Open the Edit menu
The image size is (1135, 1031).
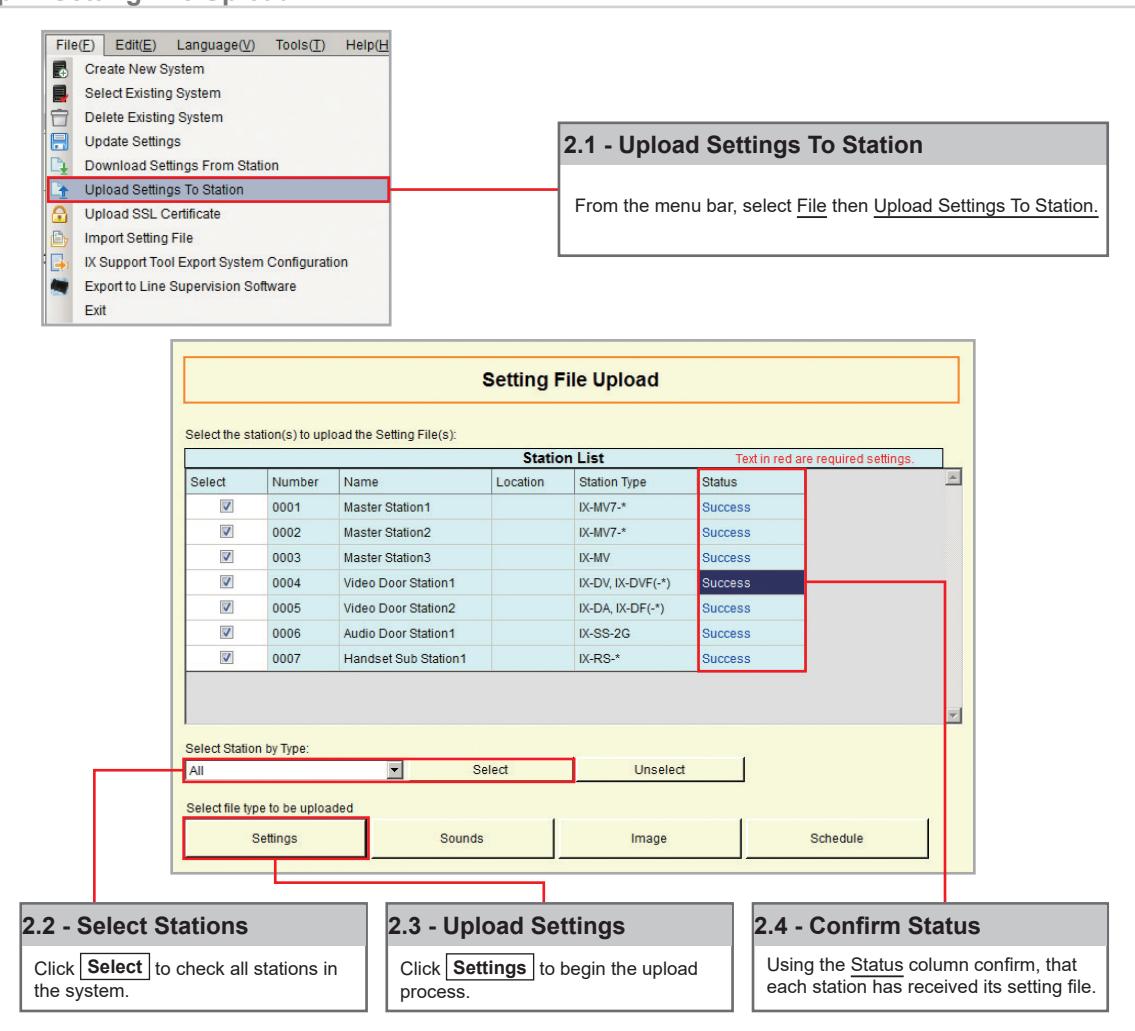135,45
